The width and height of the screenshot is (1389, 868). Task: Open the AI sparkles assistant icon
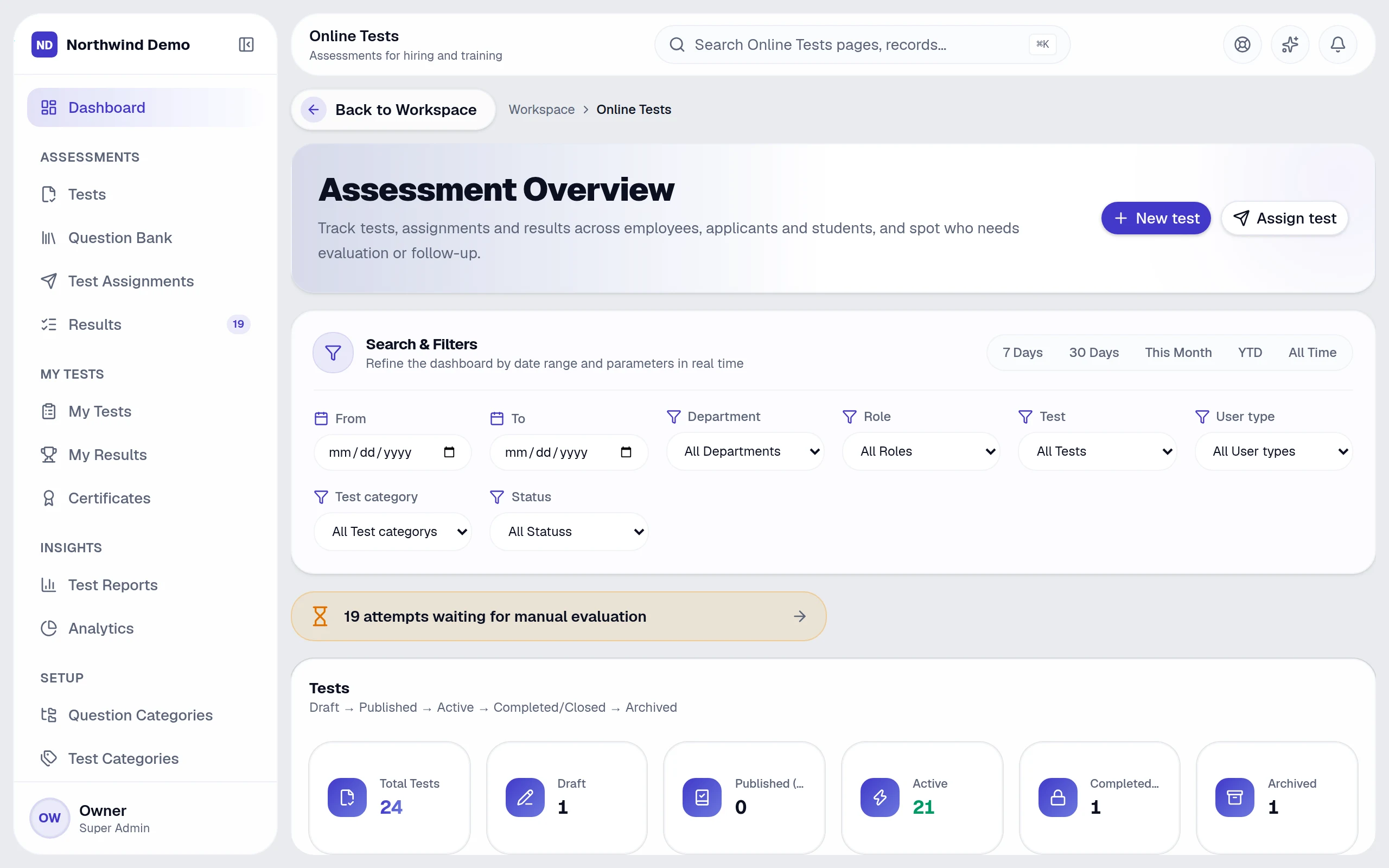[1290, 45]
